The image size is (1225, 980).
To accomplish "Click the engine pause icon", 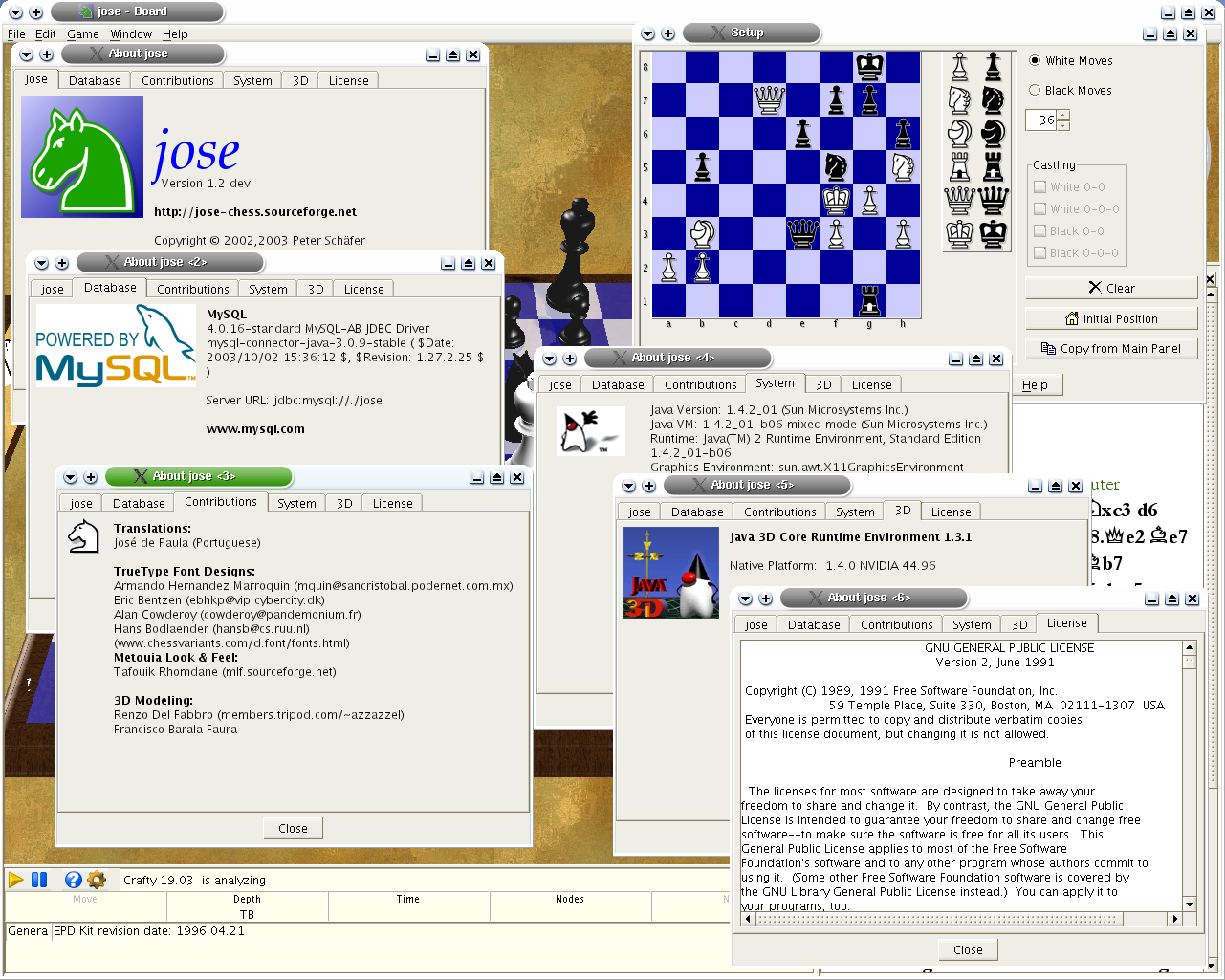I will tap(39, 880).
